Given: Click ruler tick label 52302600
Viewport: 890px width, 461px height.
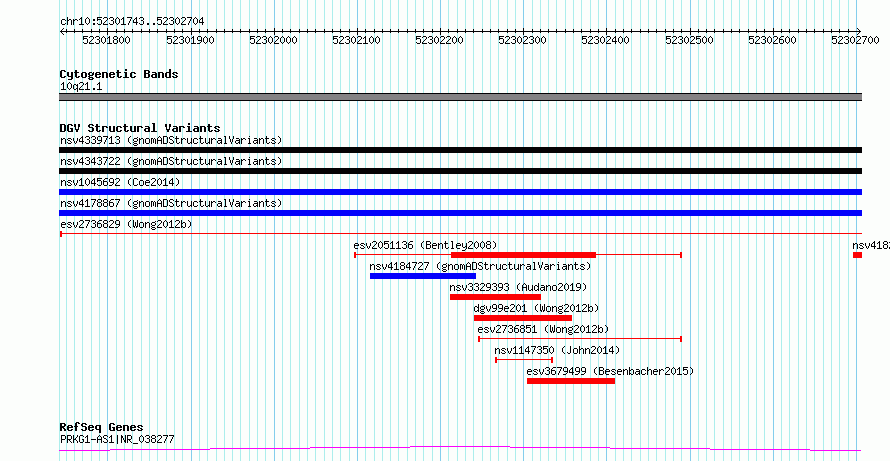Looking at the screenshot, I should [773, 40].
